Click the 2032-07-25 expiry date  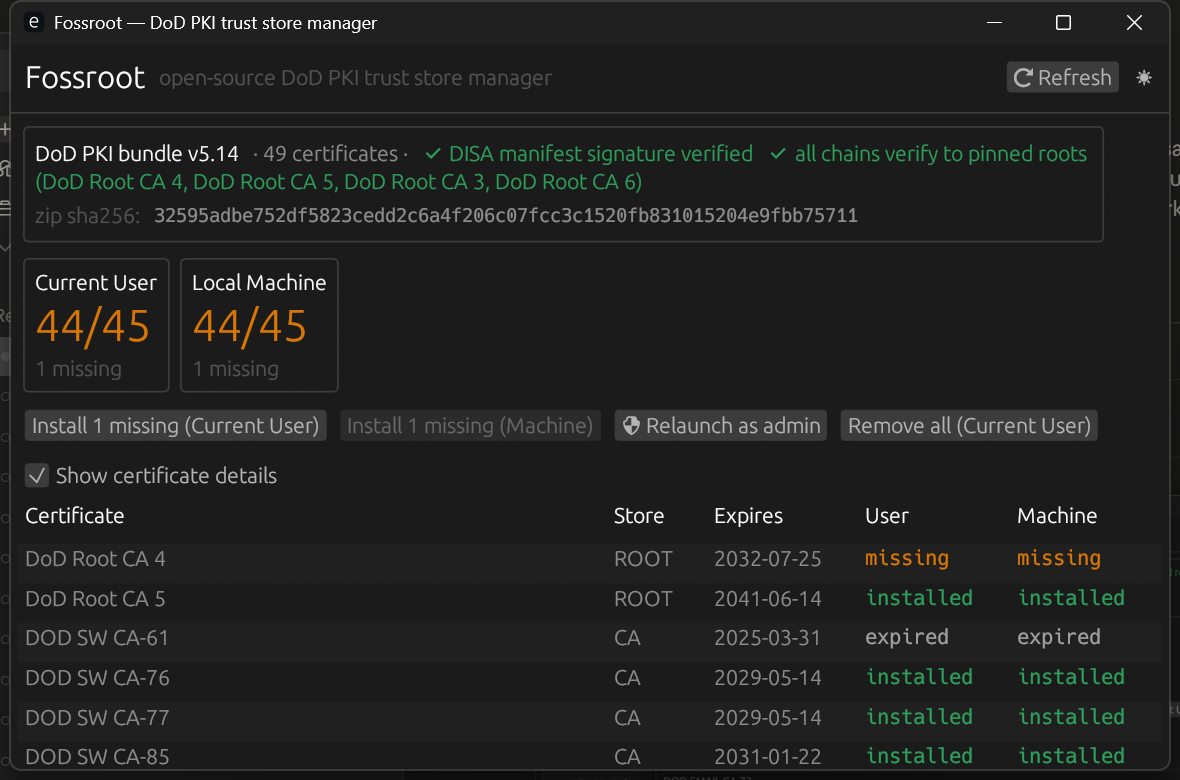click(x=768, y=559)
